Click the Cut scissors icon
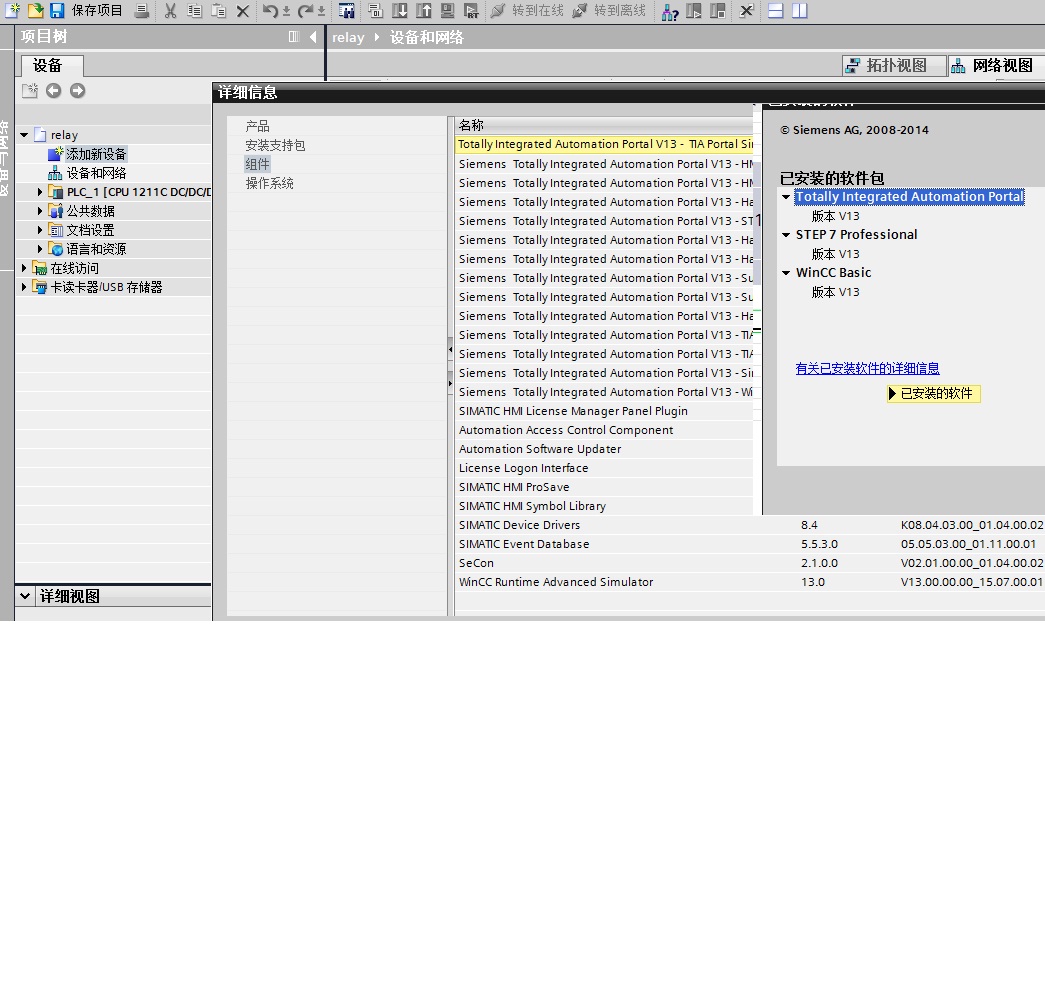 point(171,11)
